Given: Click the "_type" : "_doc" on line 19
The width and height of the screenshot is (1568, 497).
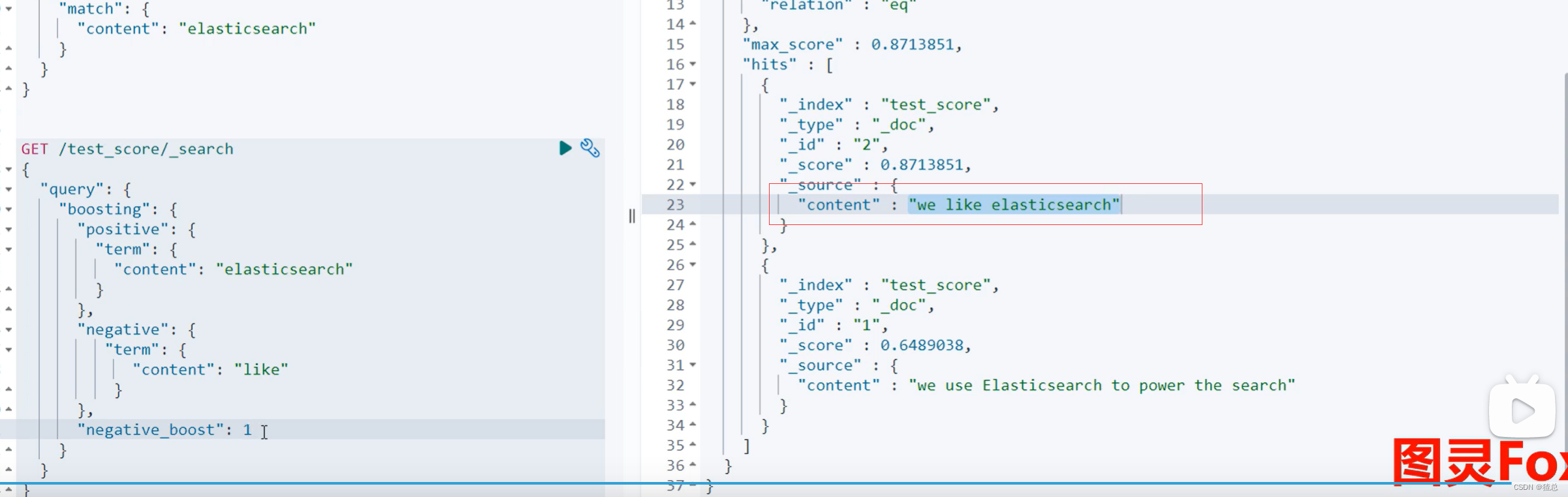Looking at the screenshot, I should tap(856, 125).
